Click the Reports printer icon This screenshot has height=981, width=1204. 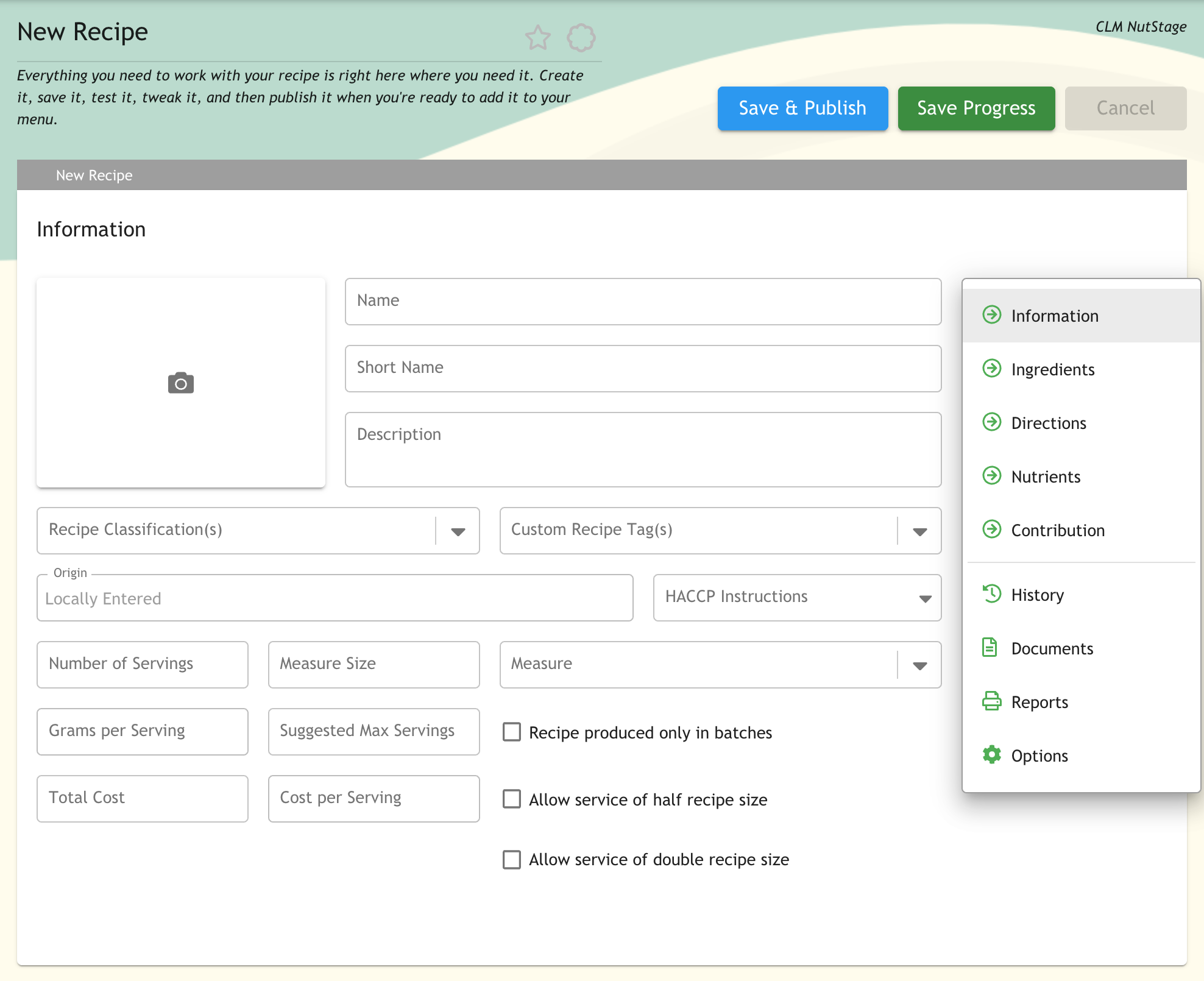pos(991,701)
